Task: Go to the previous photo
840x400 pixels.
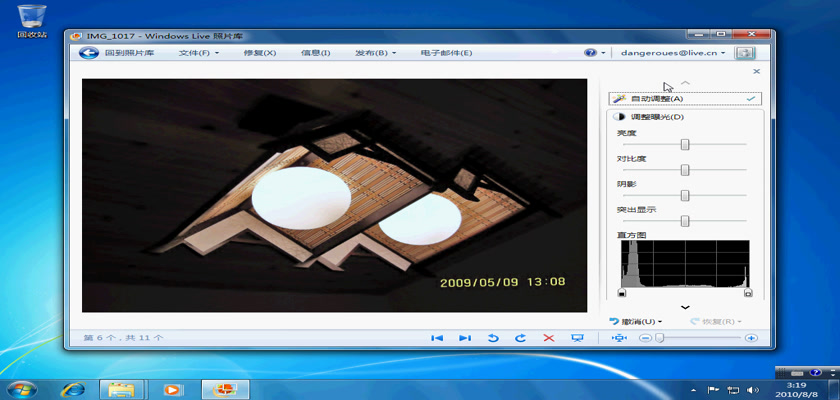Action: (437, 338)
